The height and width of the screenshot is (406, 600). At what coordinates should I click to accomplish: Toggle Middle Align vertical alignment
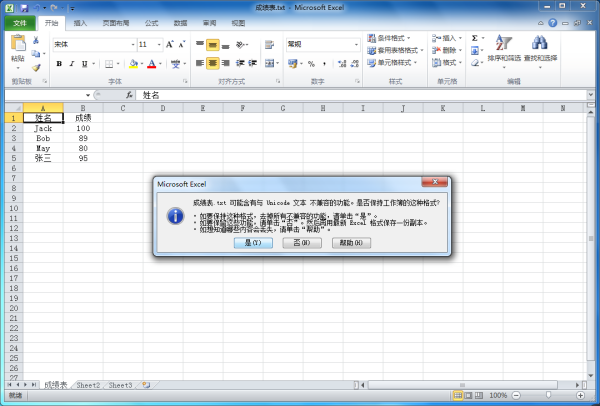coord(212,45)
